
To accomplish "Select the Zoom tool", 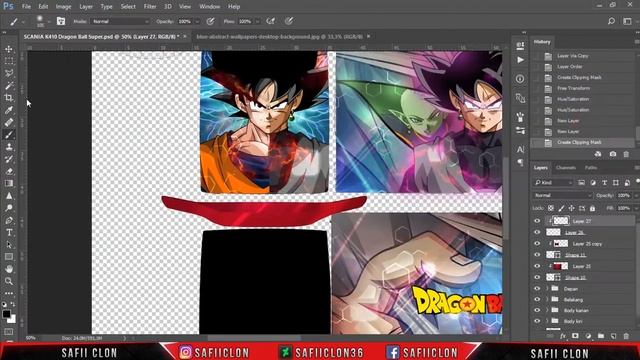I will [9, 281].
